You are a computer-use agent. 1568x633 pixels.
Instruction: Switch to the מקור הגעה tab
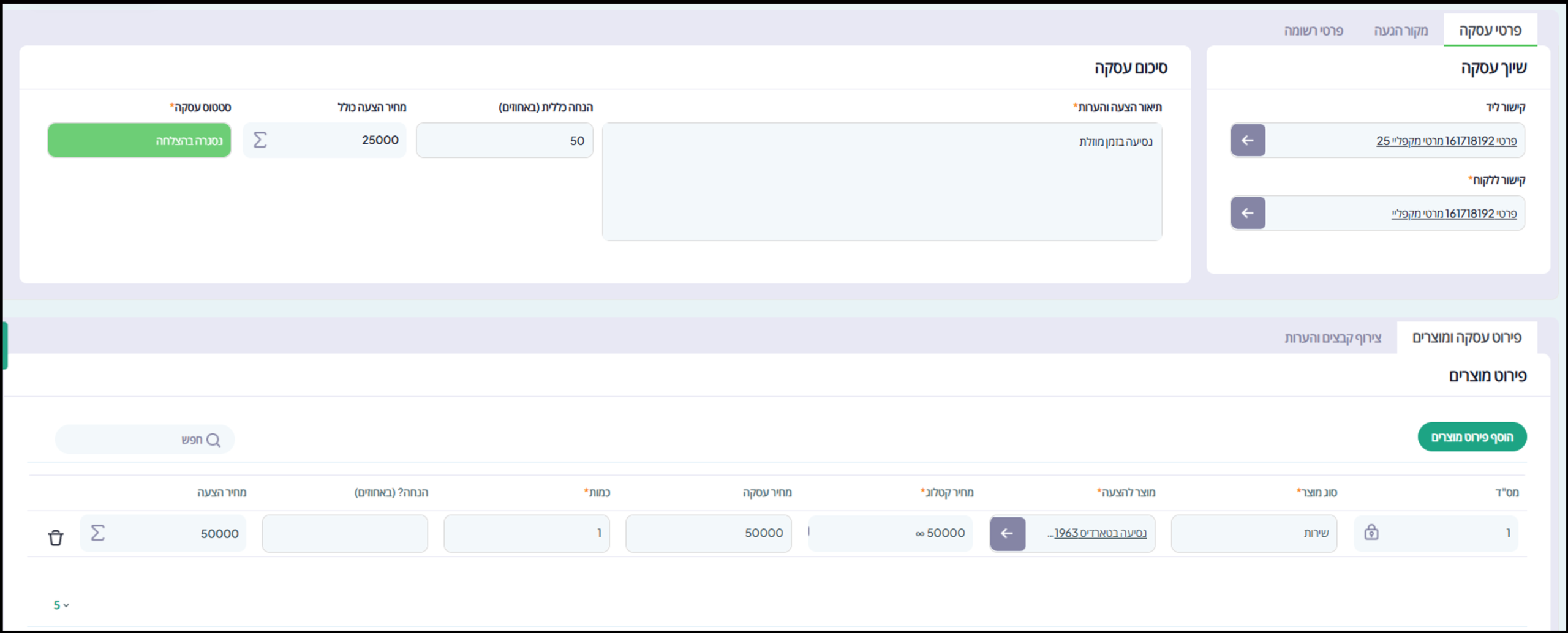click(1400, 31)
